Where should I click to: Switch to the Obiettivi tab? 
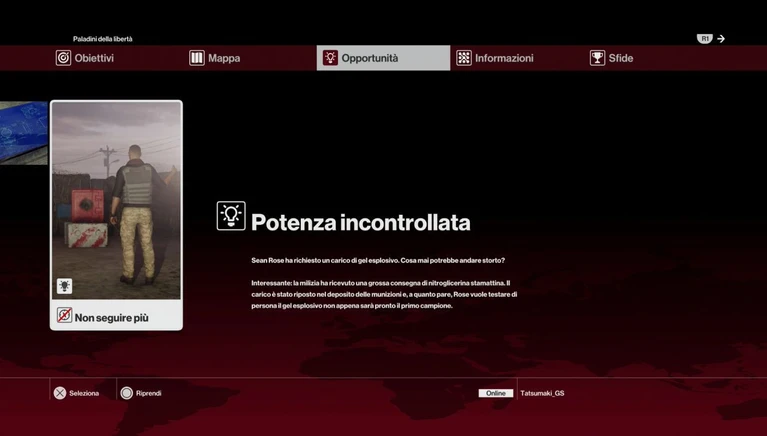click(94, 58)
